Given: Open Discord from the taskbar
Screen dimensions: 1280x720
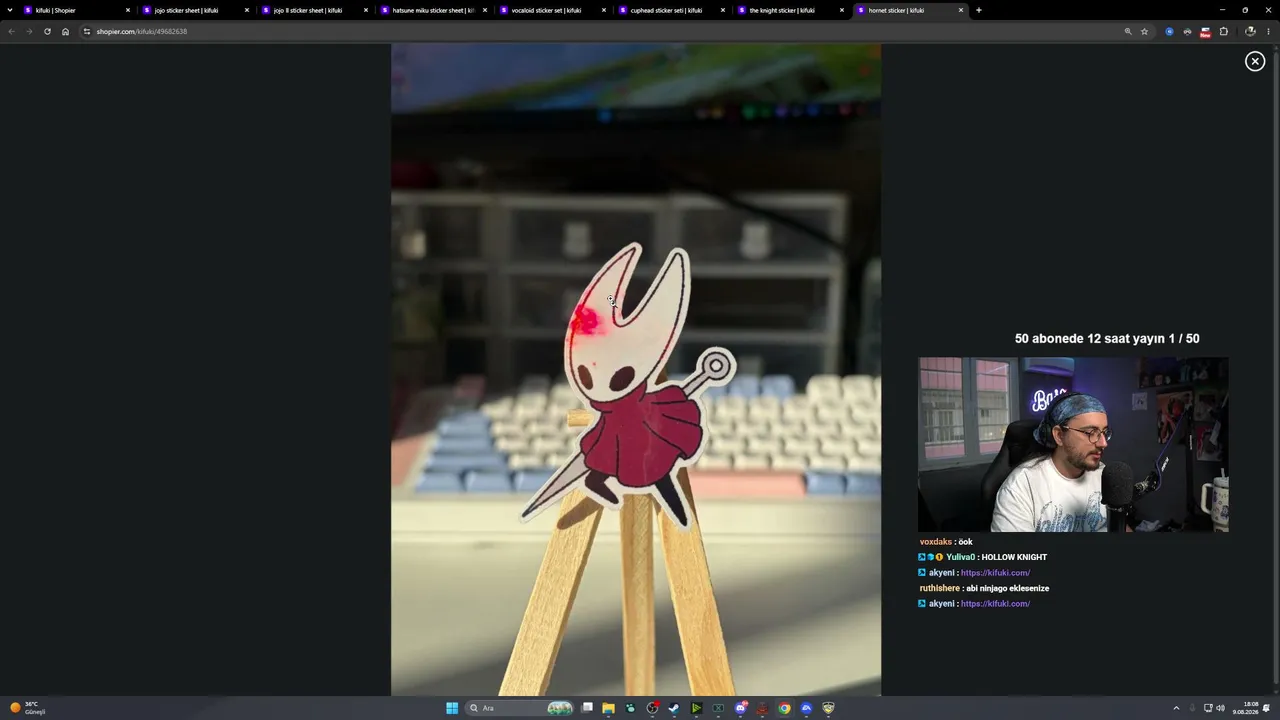Looking at the screenshot, I should click(741, 708).
